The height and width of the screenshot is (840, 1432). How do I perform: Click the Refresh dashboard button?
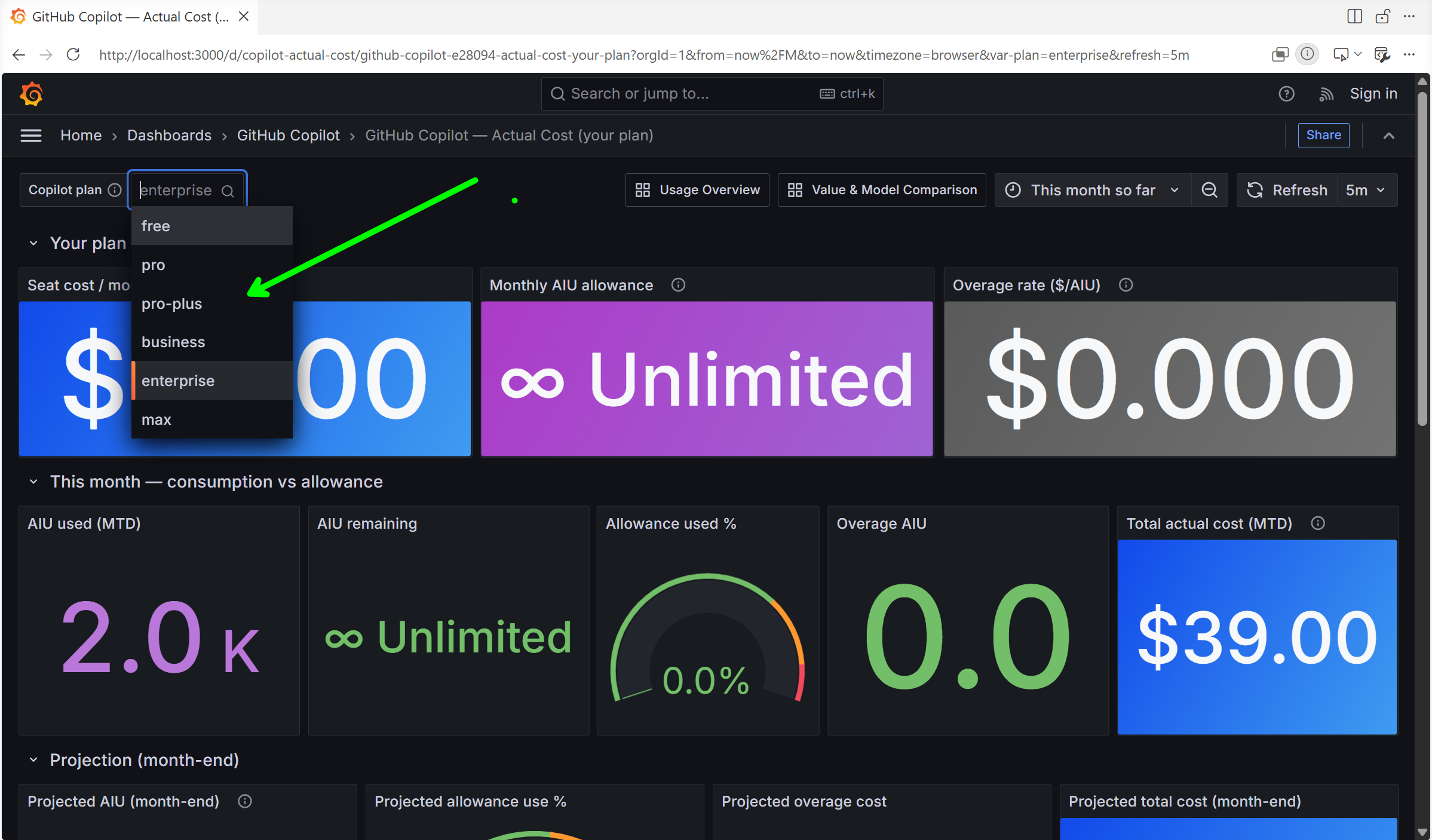pyautogui.click(x=1287, y=190)
